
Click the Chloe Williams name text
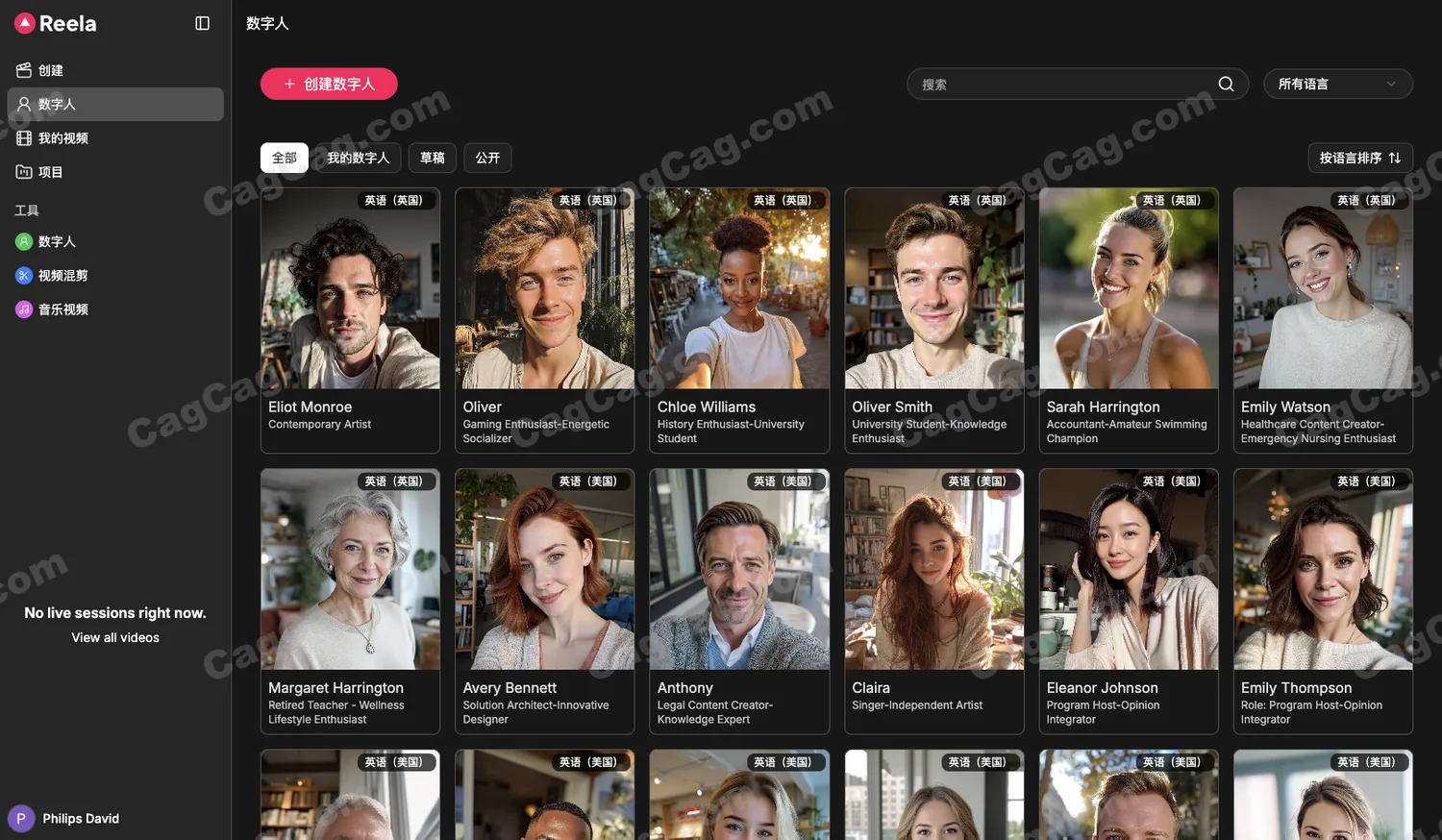click(707, 408)
